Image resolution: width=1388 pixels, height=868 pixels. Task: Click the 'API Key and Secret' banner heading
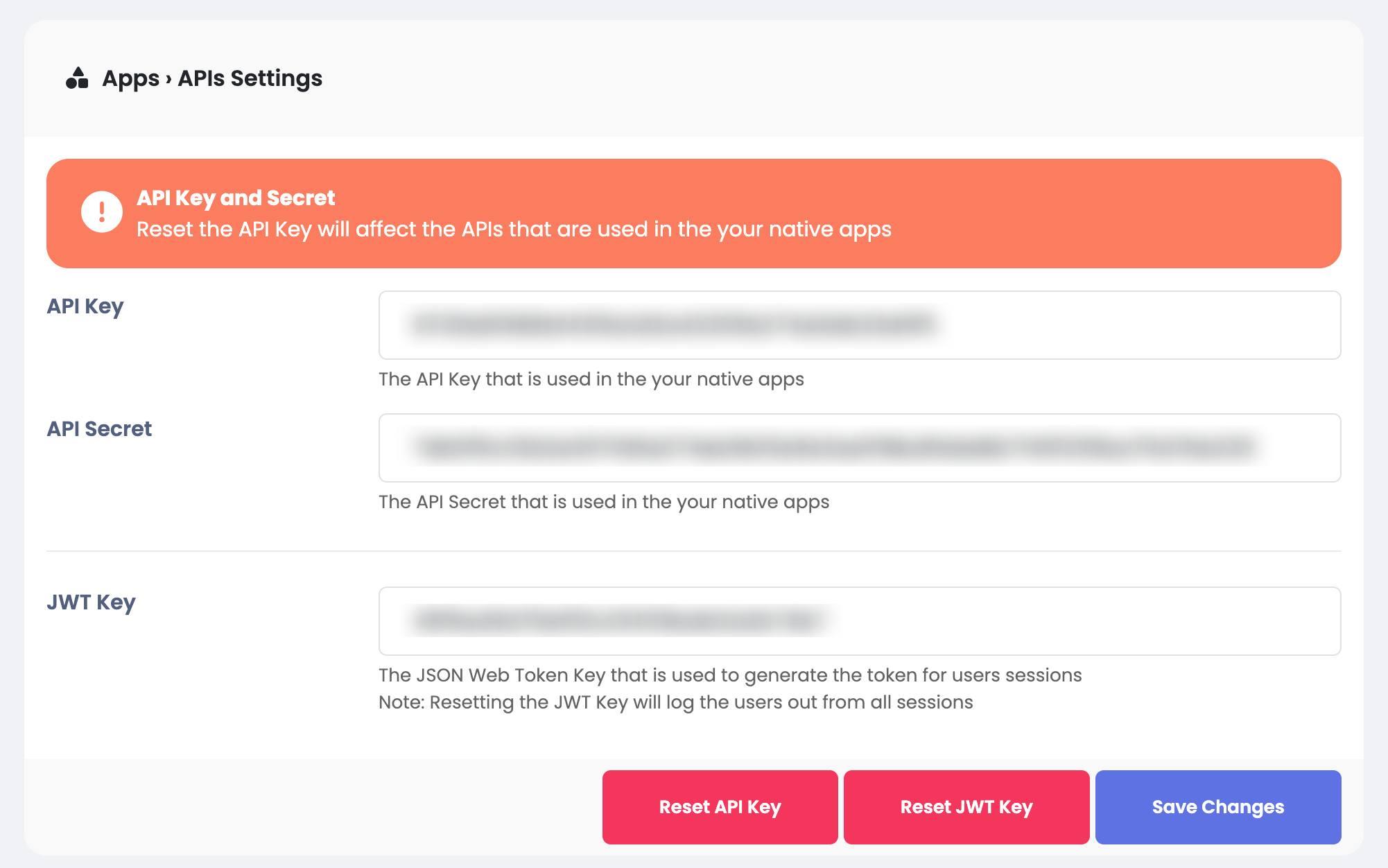tap(236, 198)
